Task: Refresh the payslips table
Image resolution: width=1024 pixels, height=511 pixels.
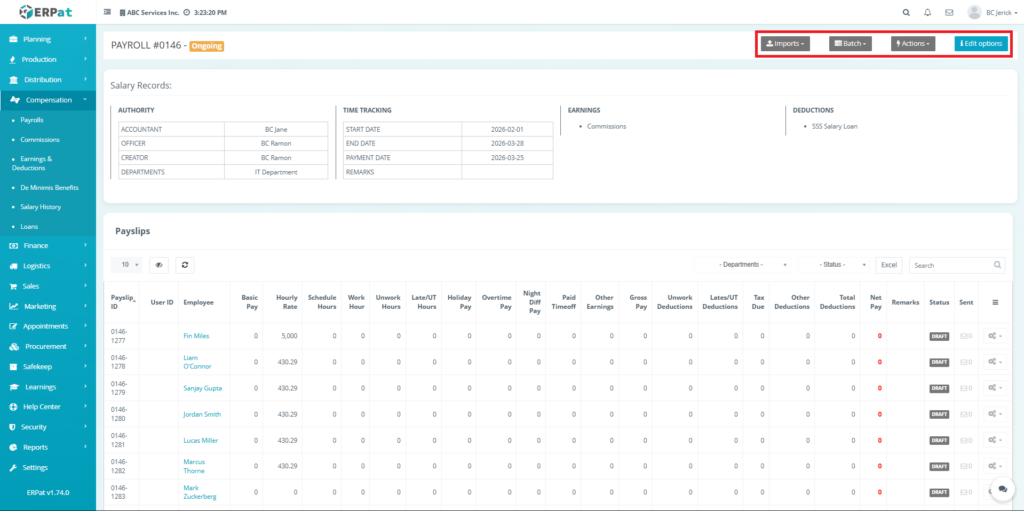Action: click(184, 265)
